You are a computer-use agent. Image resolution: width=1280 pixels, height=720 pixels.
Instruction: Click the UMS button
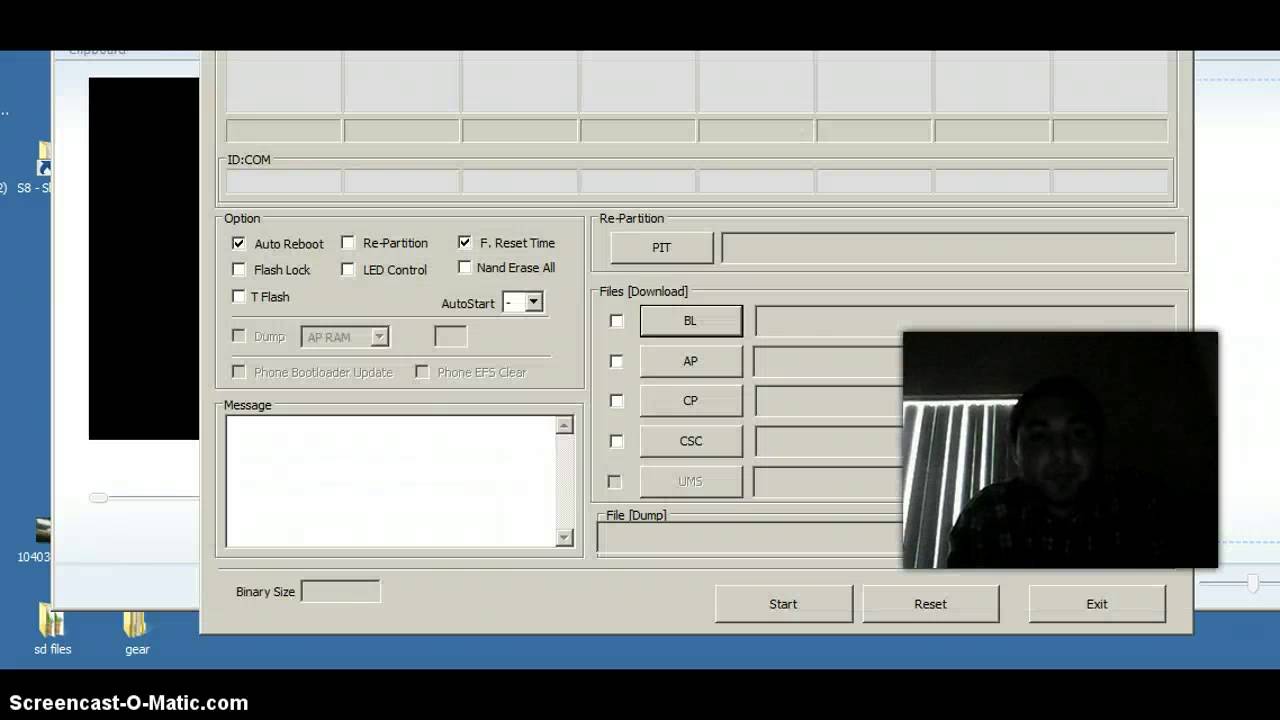click(691, 481)
